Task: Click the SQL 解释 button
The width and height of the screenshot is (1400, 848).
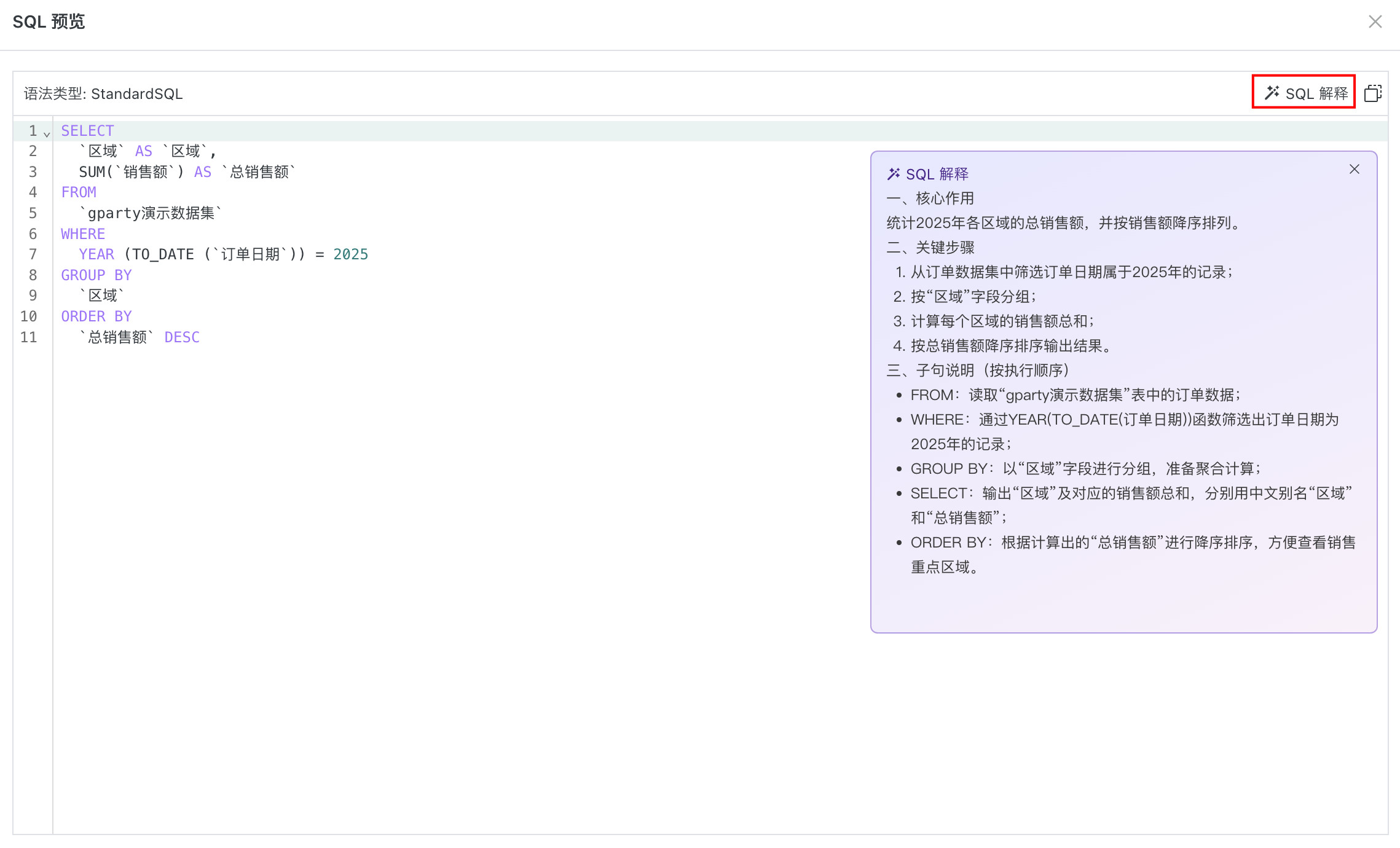Action: point(1304,93)
